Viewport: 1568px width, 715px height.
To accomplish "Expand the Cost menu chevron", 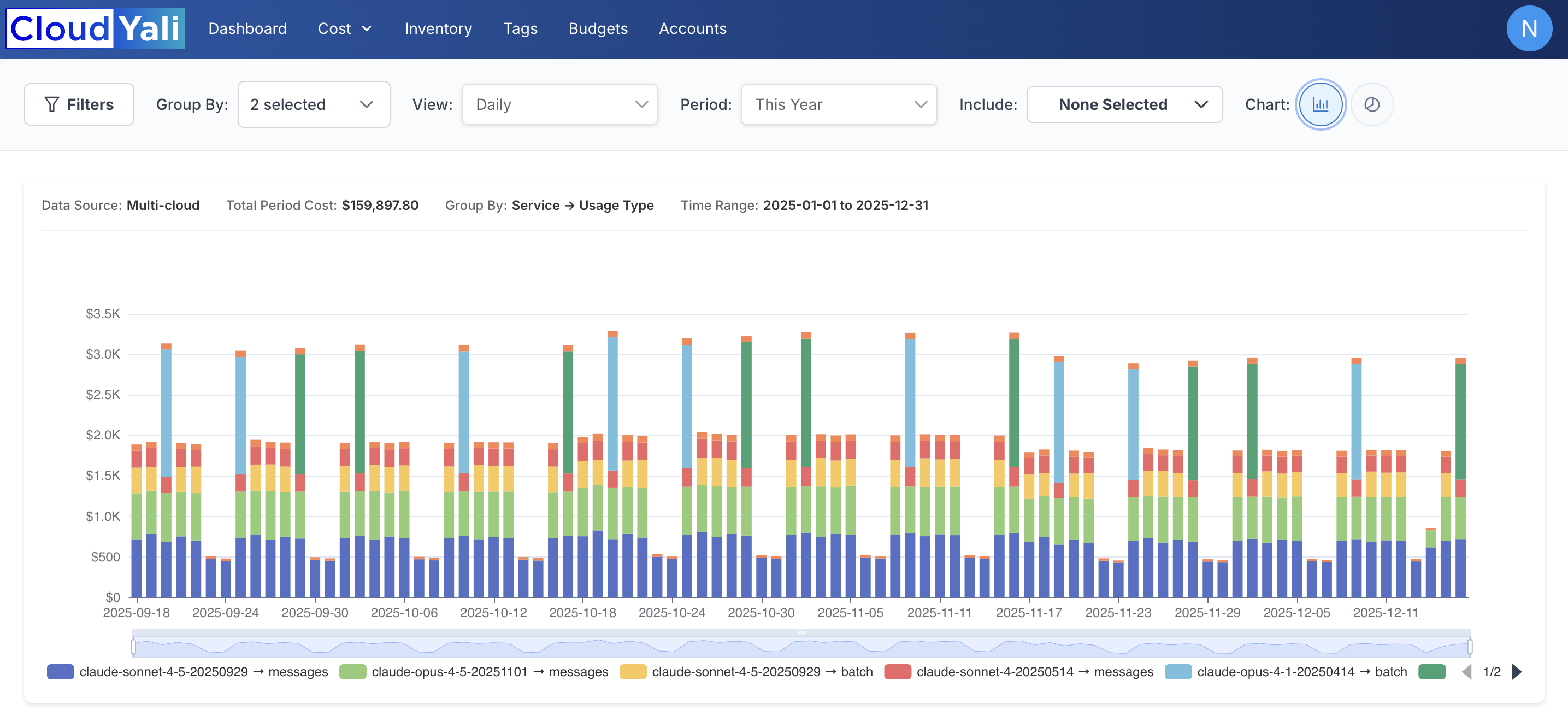I will tap(367, 28).
